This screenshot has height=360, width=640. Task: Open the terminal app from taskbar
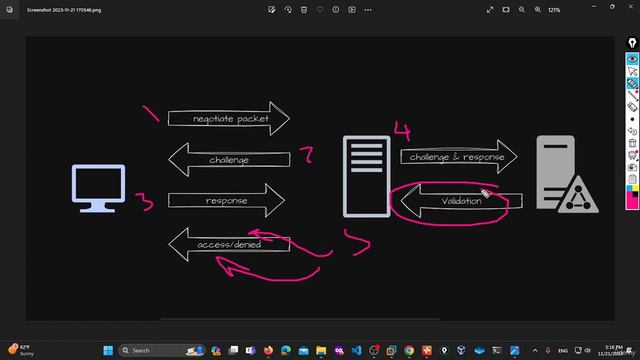497,350
